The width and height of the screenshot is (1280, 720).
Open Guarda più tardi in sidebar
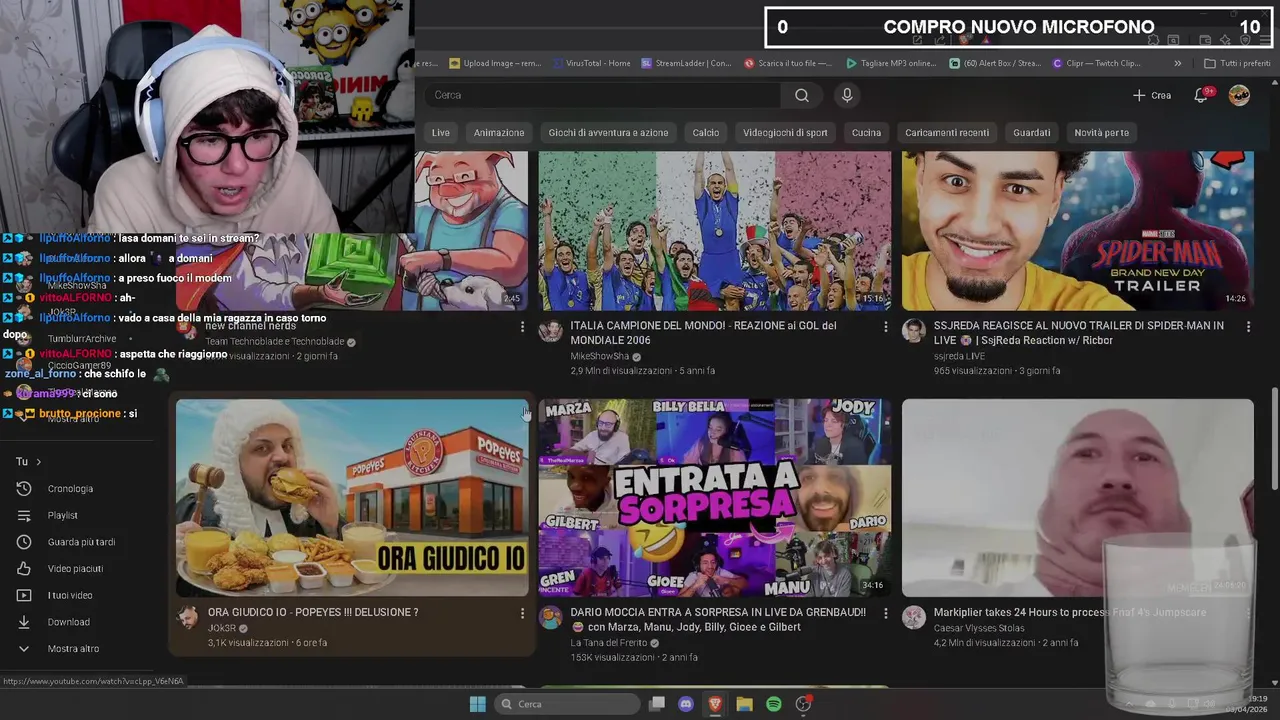tap(68, 542)
